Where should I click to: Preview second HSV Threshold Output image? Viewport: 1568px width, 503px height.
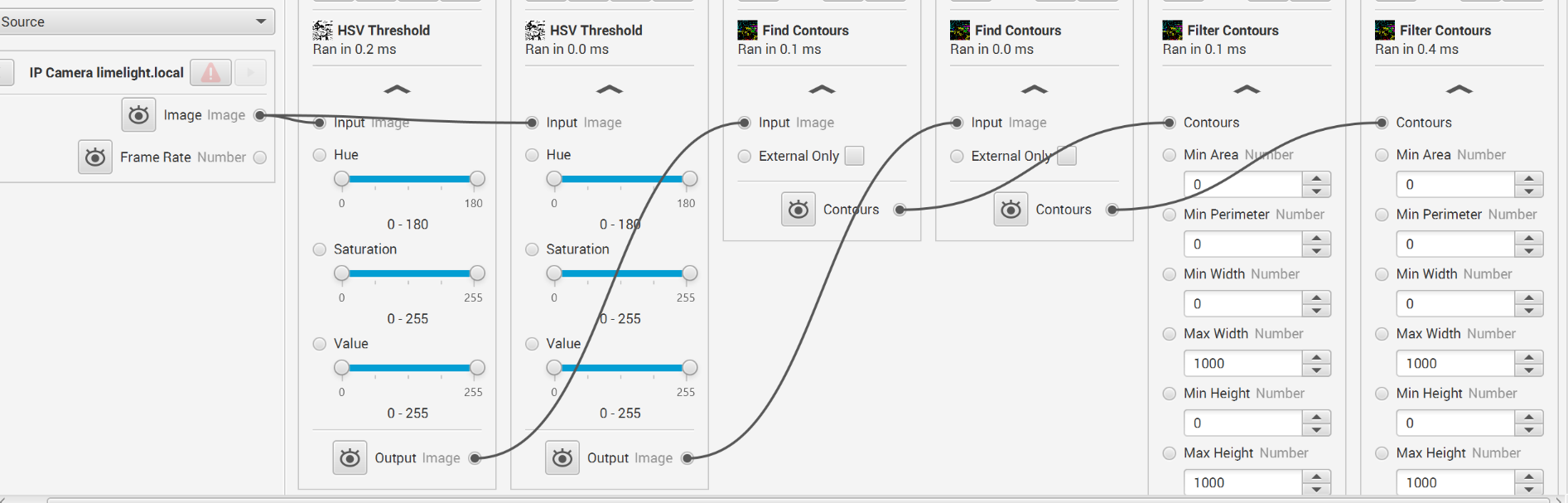pyautogui.click(x=562, y=457)
